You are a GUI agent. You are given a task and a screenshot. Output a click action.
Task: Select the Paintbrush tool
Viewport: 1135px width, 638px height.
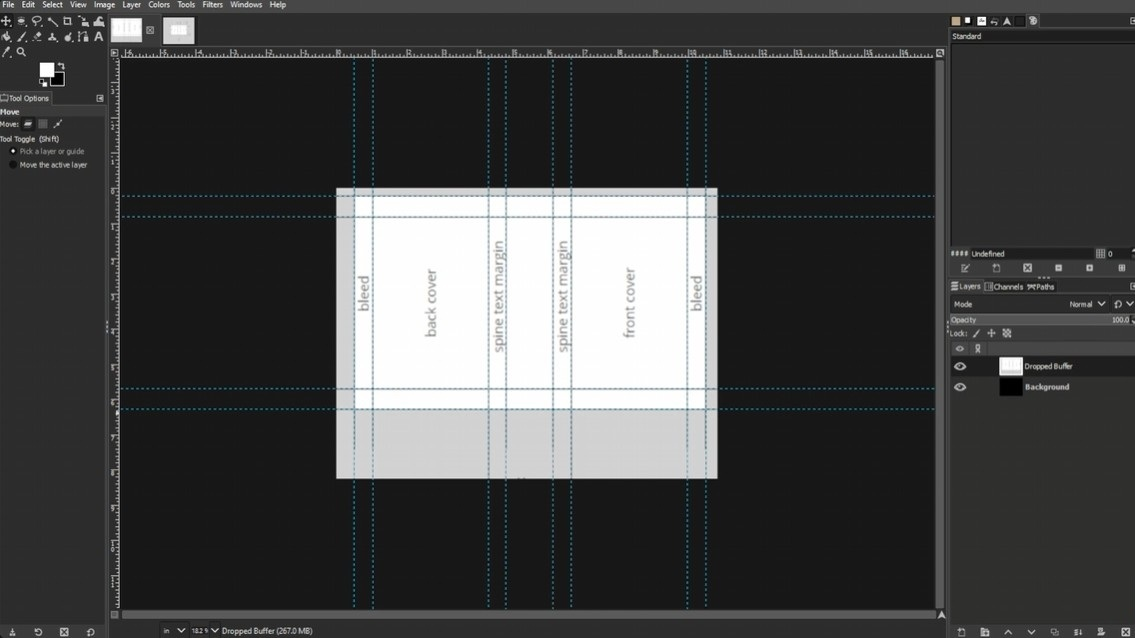pos(22,36)
